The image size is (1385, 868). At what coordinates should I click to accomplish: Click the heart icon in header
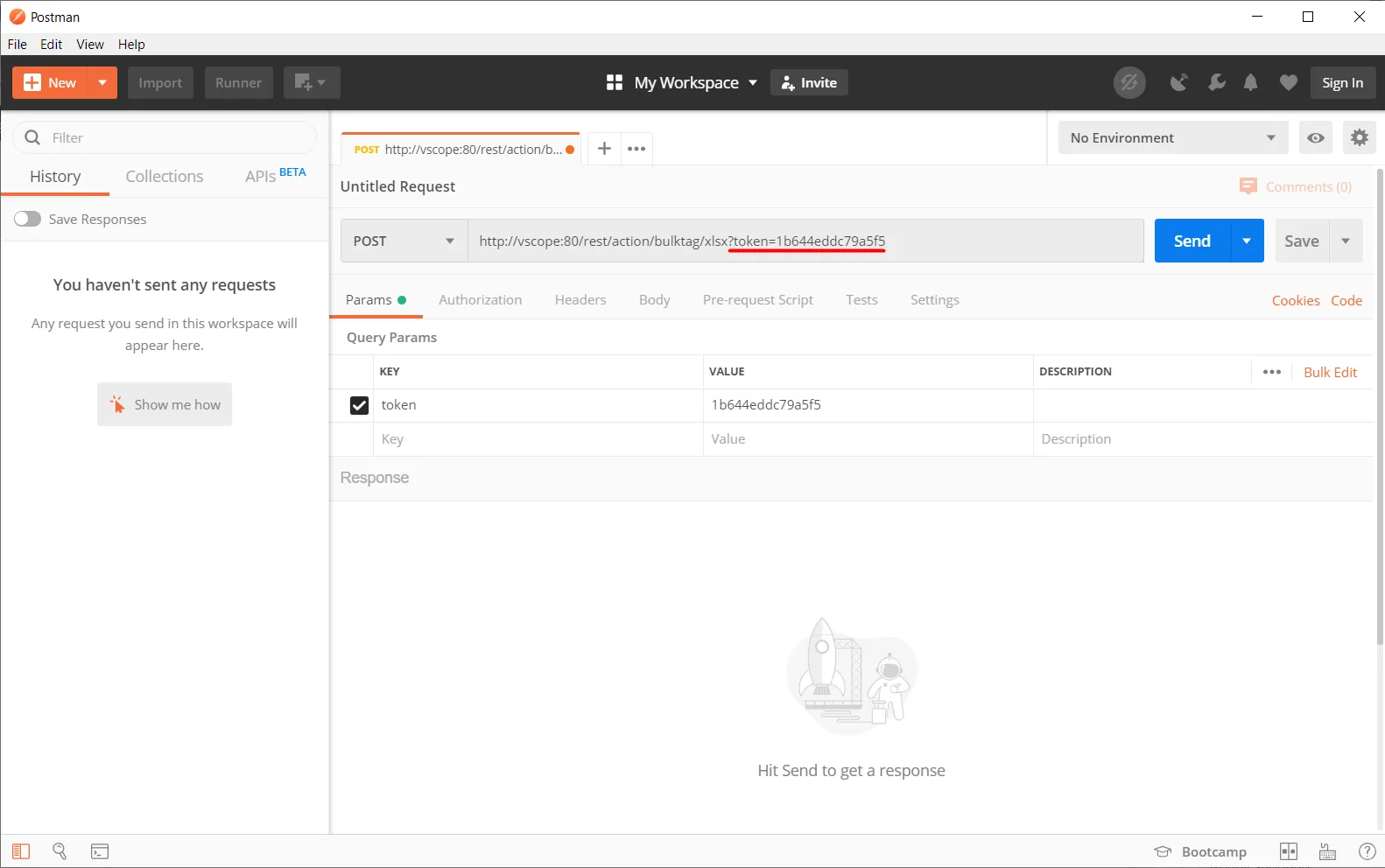(1288, 82)
